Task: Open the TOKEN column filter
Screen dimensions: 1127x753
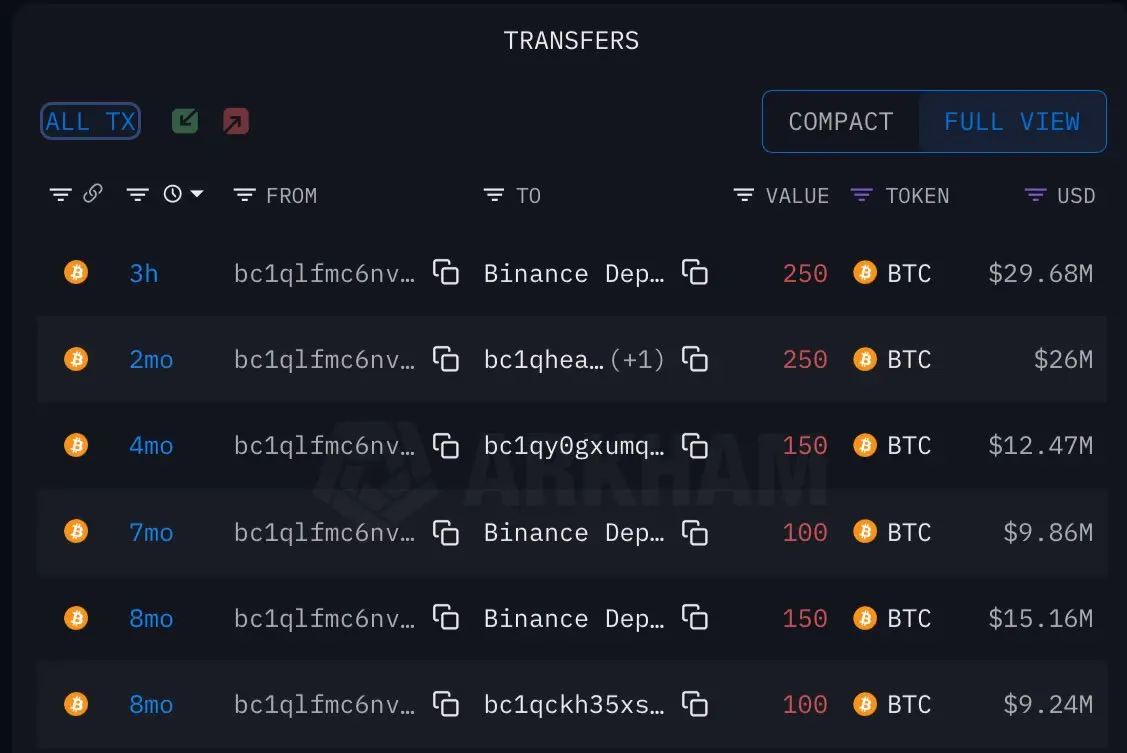Action: [861, 195]
